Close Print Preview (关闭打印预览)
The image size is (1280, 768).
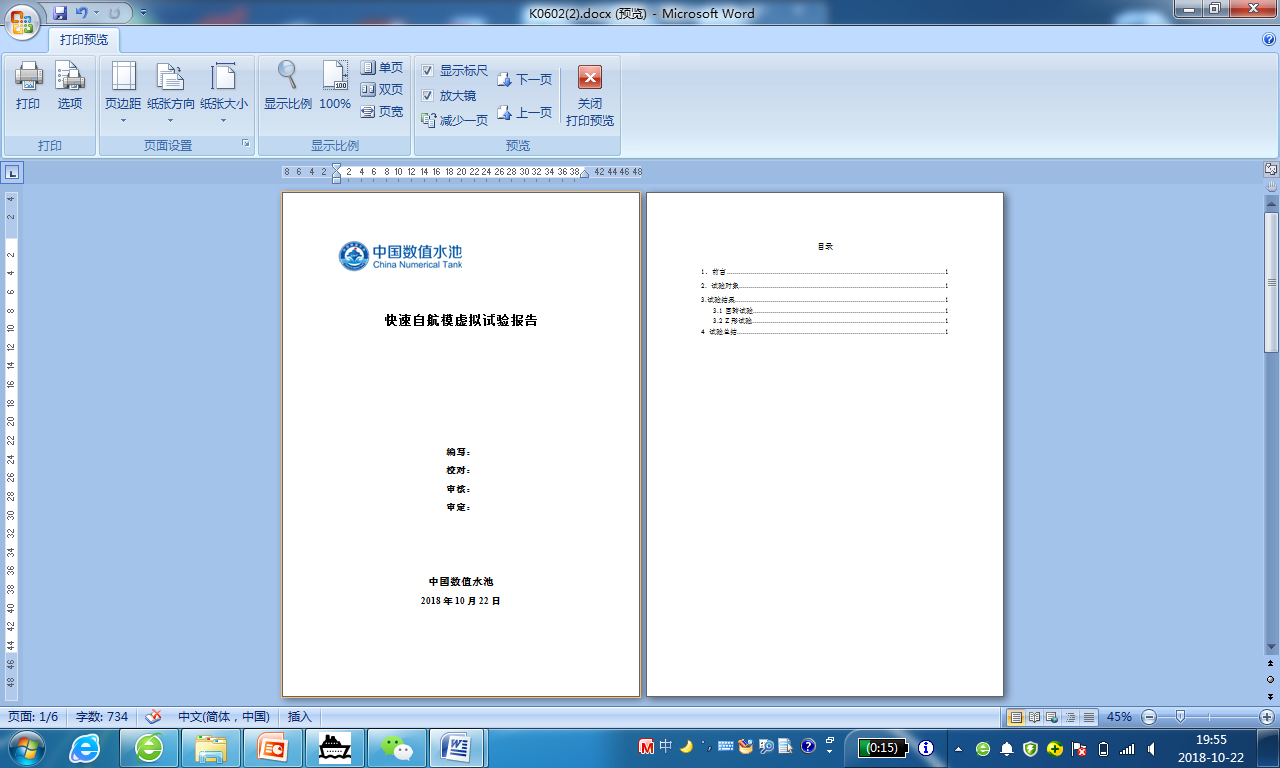(x=590, y=96)
